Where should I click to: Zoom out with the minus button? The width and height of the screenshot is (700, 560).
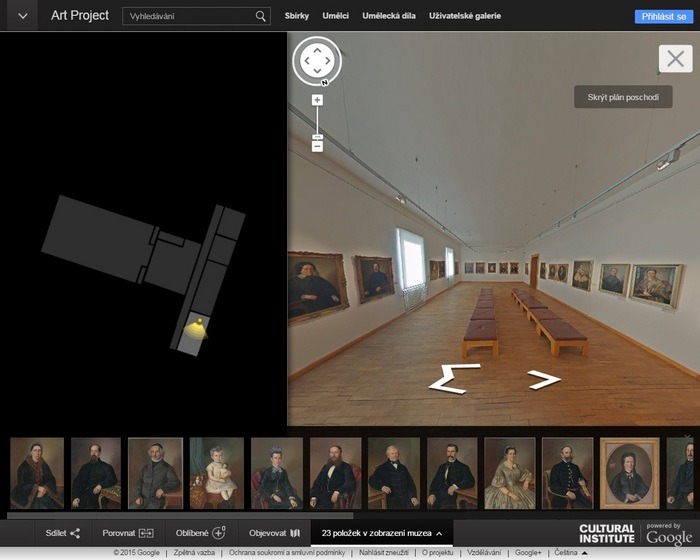pyautogui.click(x=317, y=146)
